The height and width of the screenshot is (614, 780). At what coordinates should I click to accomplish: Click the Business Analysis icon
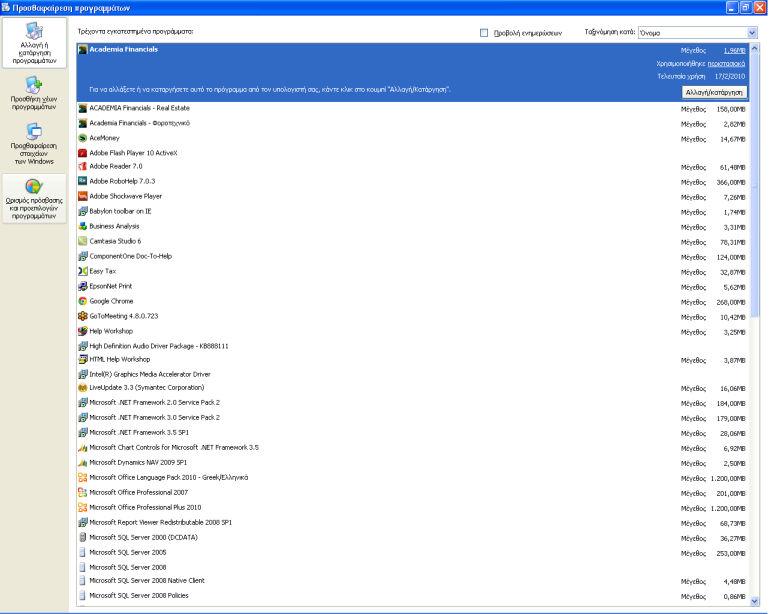[83, 226]
